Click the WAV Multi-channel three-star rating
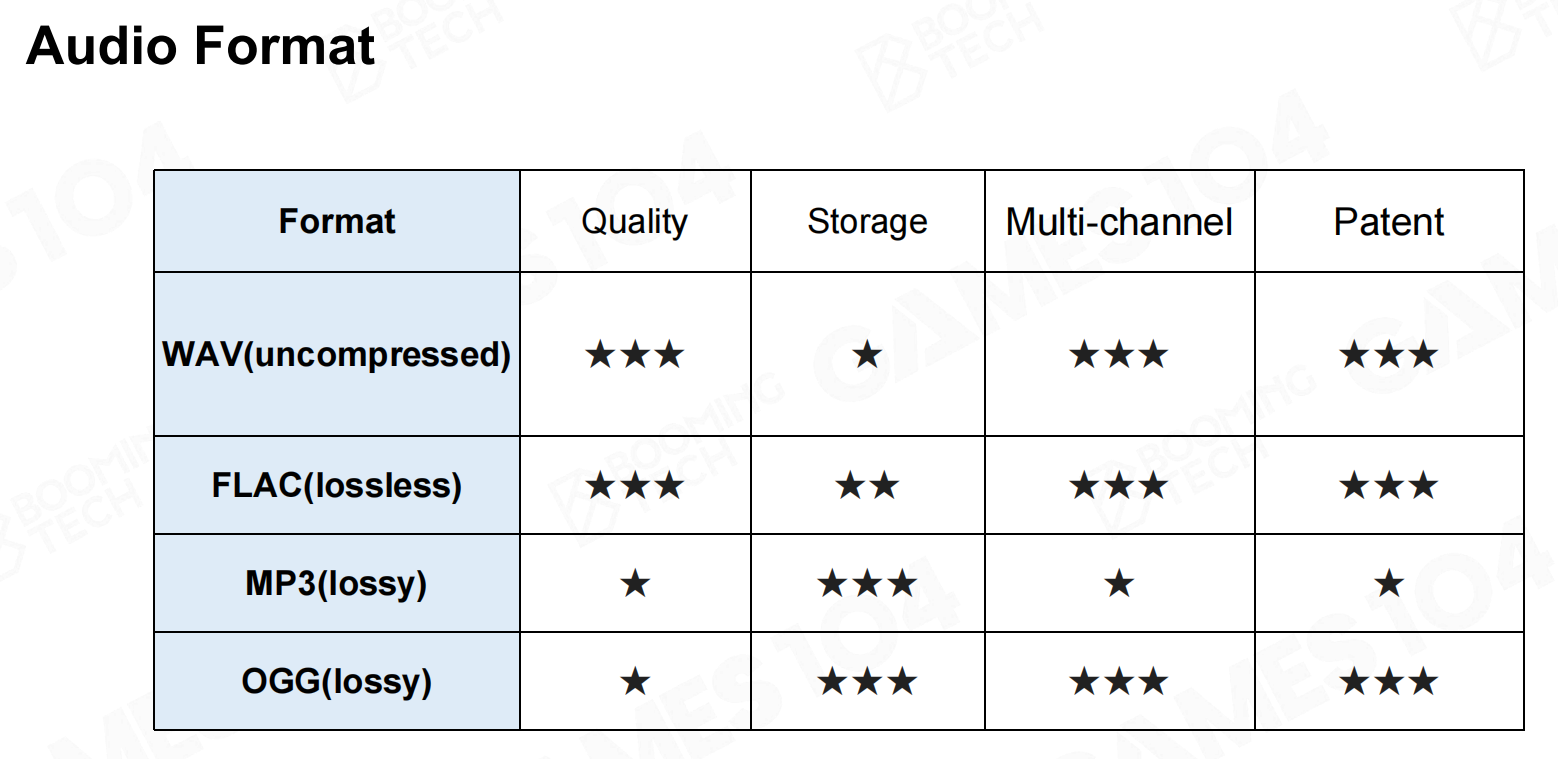The width and height of the screenshot is (1558, 759). 1119,354
